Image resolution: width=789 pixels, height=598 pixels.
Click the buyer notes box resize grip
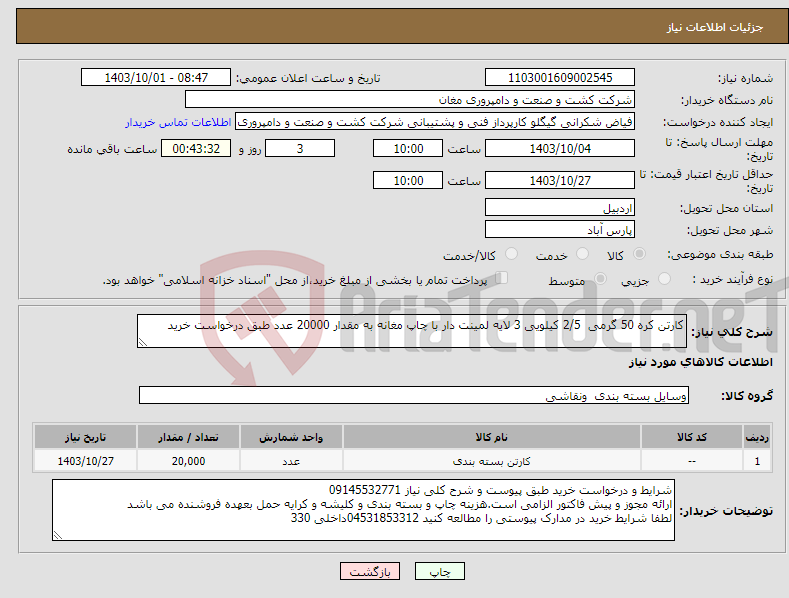[57, 536]
